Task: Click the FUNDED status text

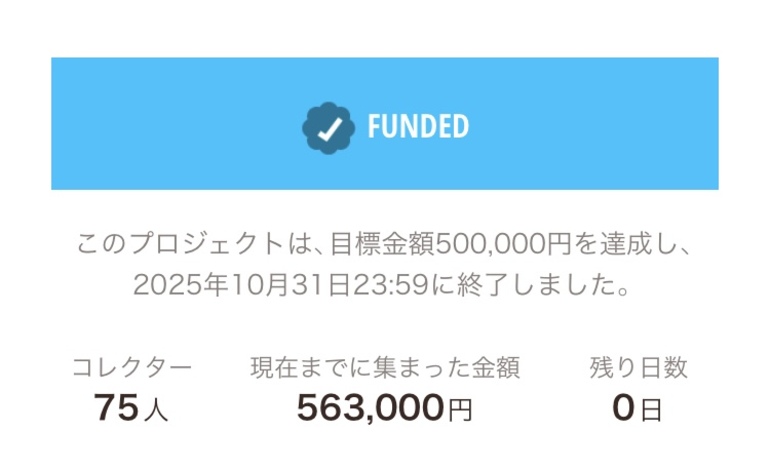Action: coord(418,127)
